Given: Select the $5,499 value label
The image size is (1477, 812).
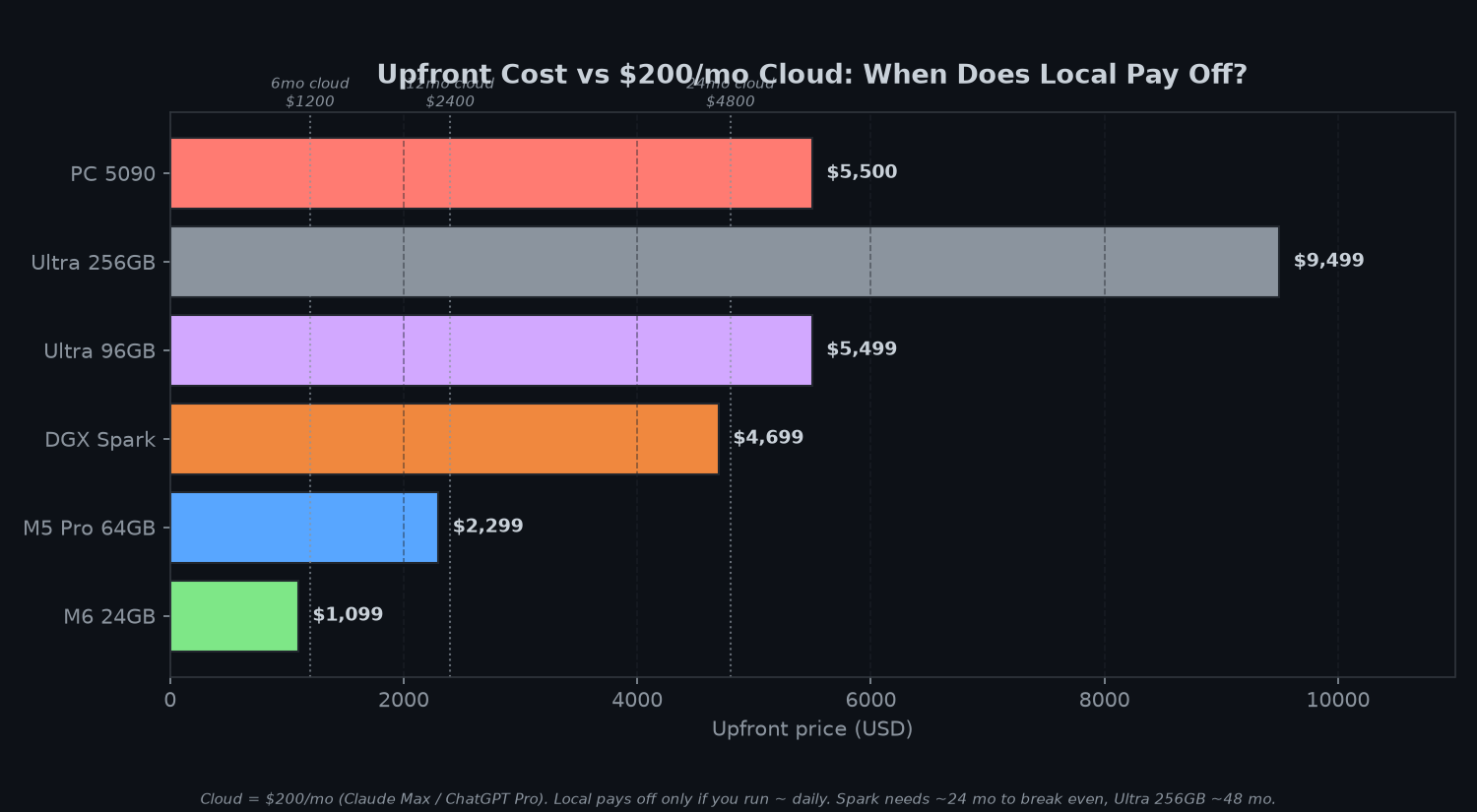Looking at the screenshot, I should [862, 349].
